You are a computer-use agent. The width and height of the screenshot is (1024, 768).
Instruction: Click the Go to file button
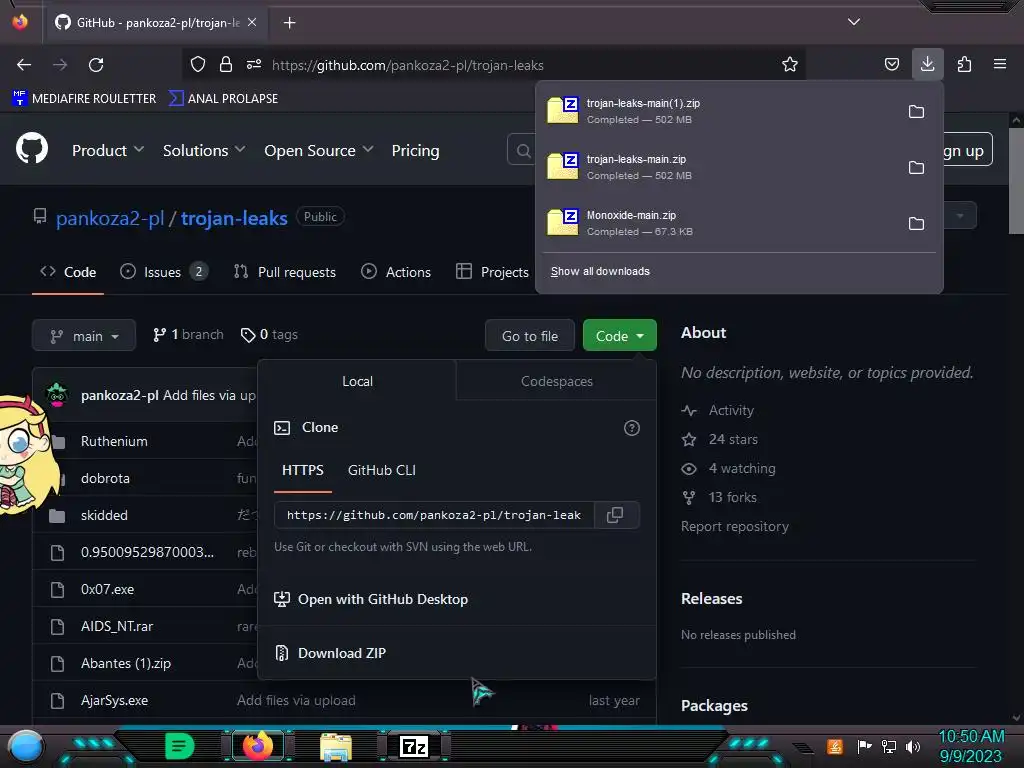(x=530, y=336)
